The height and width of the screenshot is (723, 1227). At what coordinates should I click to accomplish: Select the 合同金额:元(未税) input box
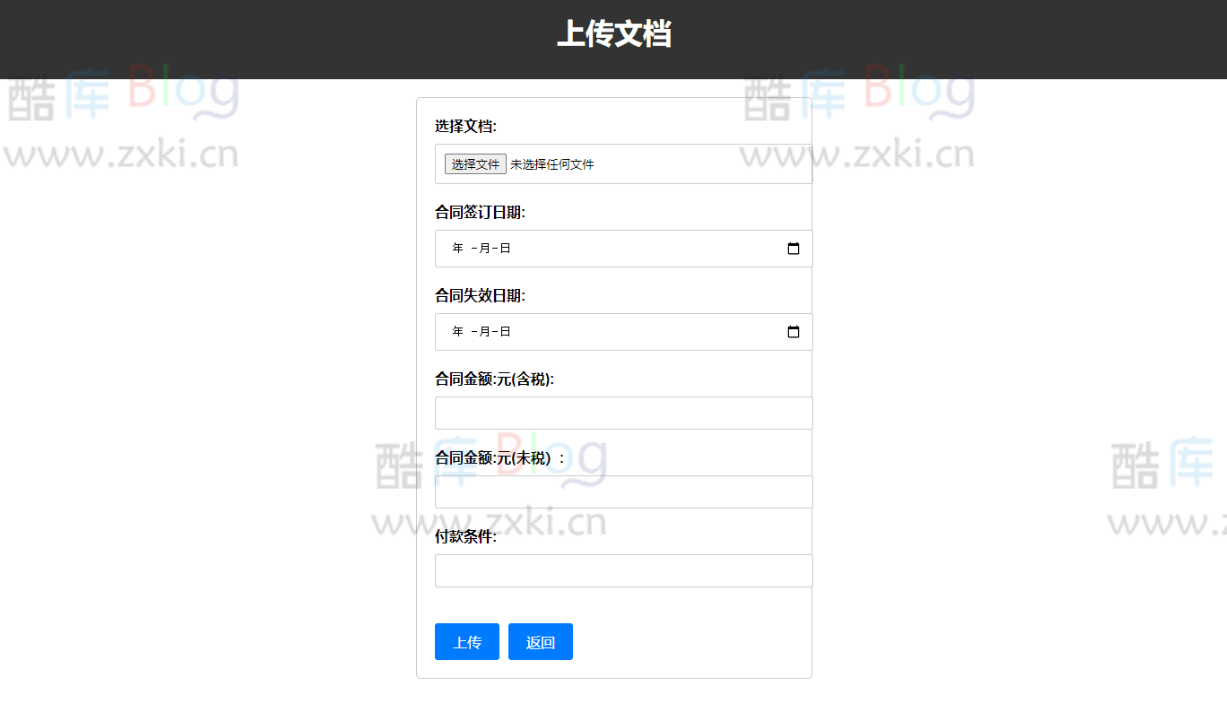(x=623, y=491)
